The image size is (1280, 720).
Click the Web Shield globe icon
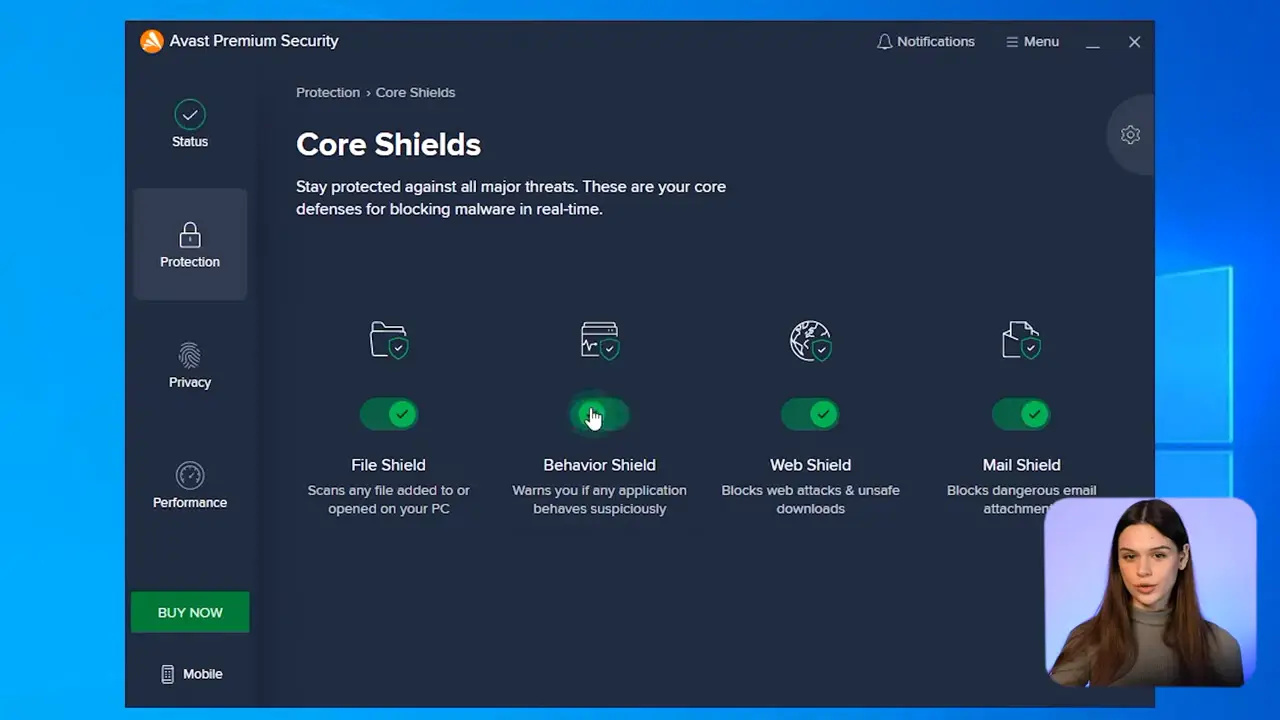point(810,340)
